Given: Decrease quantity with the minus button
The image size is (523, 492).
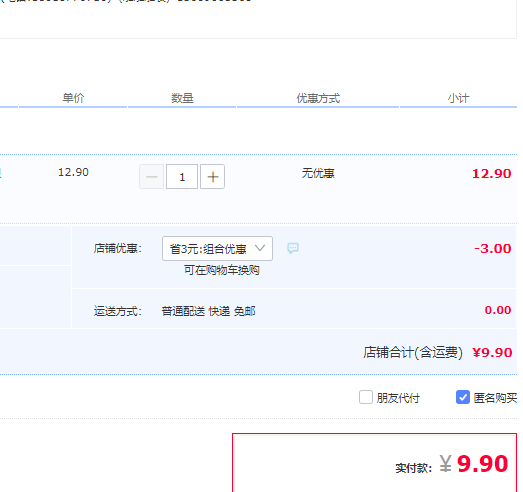Looking at the screenshot, I should coord(151,176).
